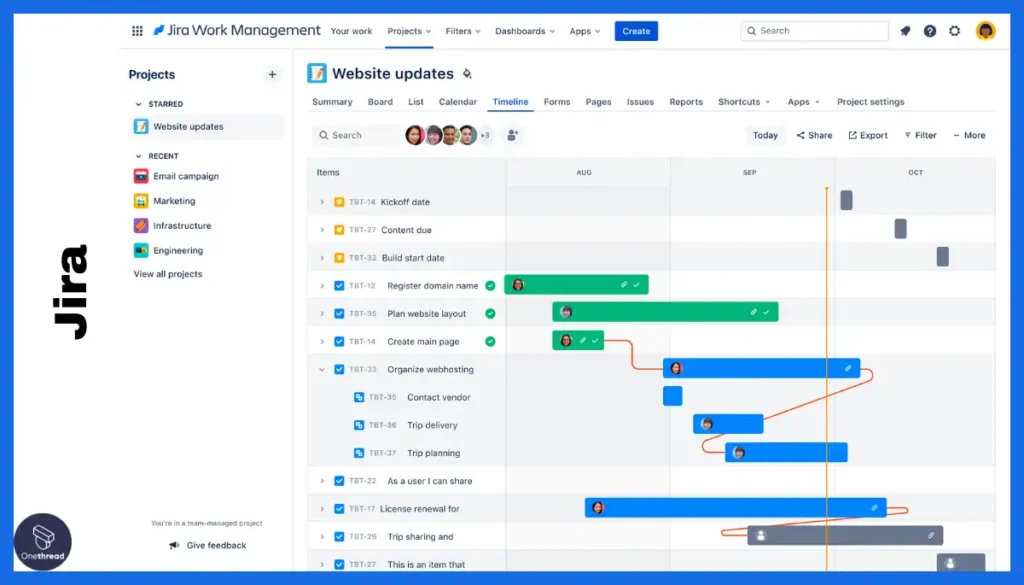Open View all projects link
This screenshot has width=1024, height=585.
(x=168, y=274)
